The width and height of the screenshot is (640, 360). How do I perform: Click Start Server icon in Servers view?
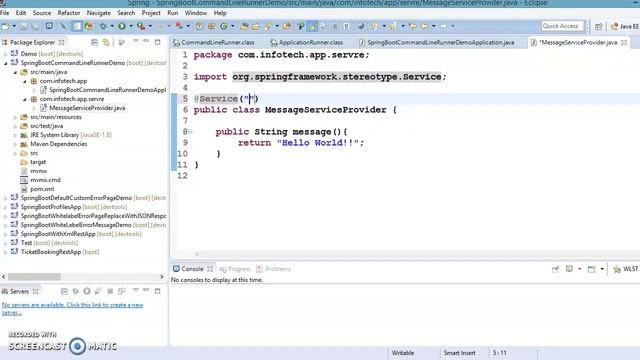87,291
